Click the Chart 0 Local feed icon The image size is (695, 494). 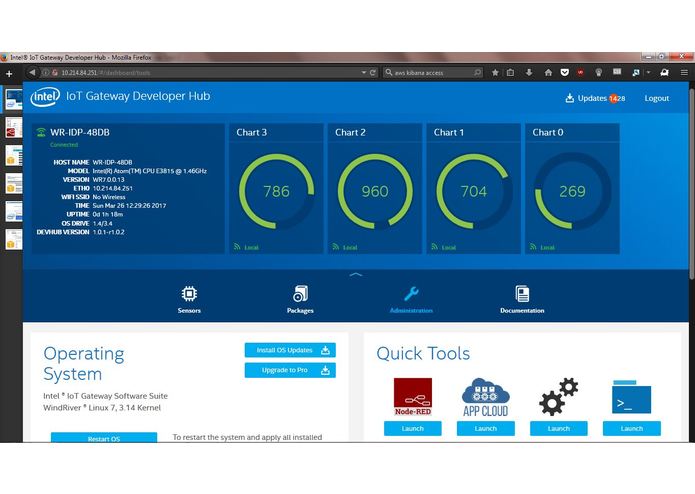(x=533, y=247)
